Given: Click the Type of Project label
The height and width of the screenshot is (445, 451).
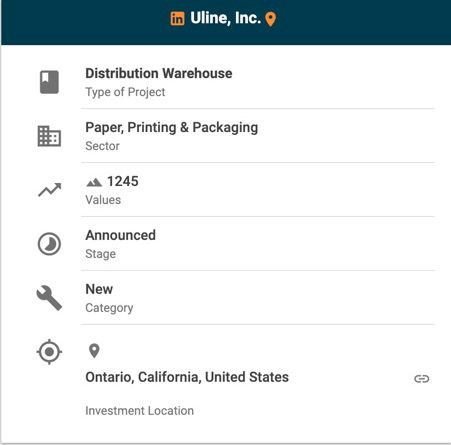Looking at the screenshot, I should (x=125, y=92).
